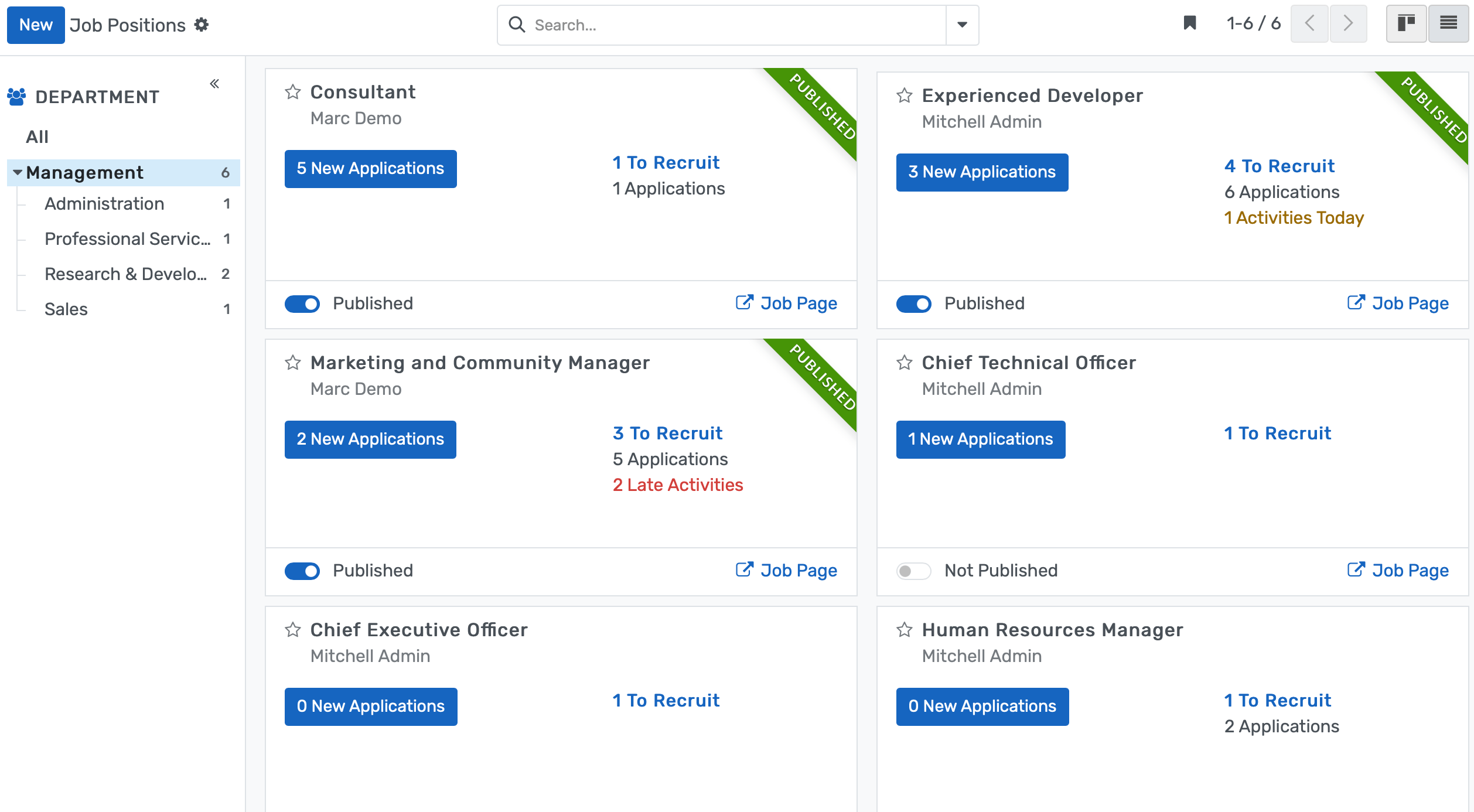Select the All departments filter

36,136
